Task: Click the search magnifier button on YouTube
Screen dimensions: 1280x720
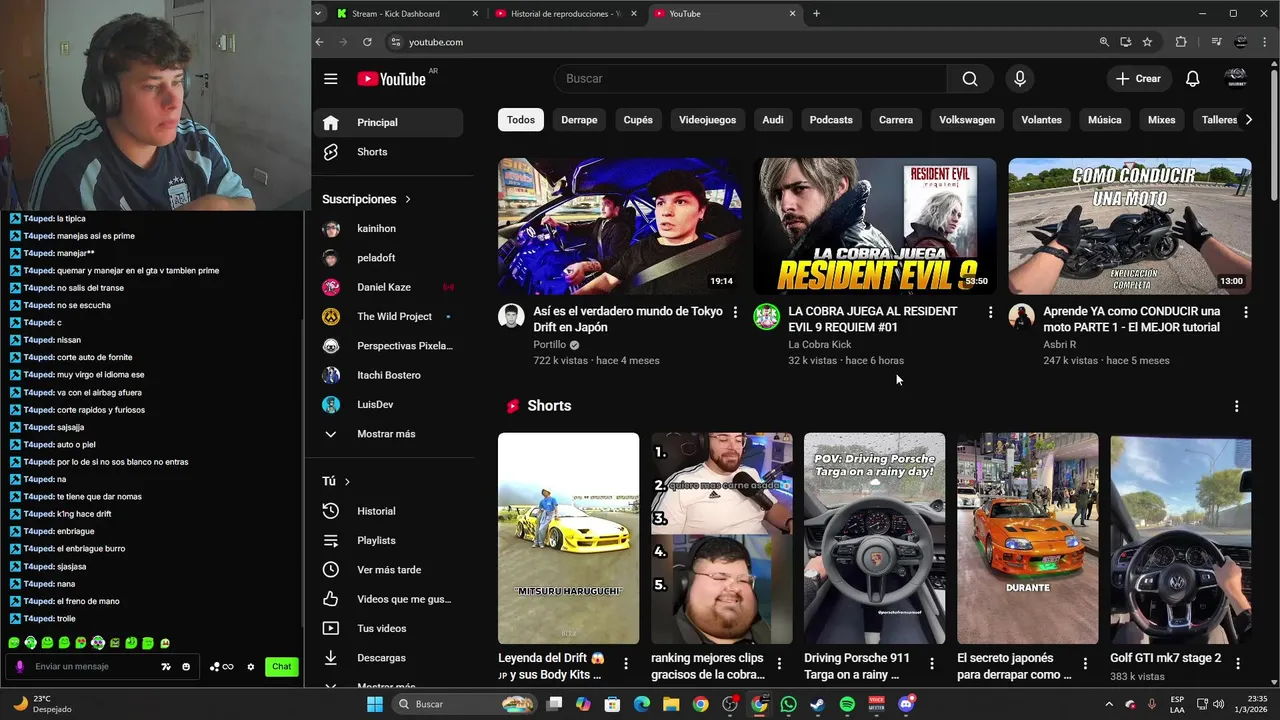Action: pos(970,79)
